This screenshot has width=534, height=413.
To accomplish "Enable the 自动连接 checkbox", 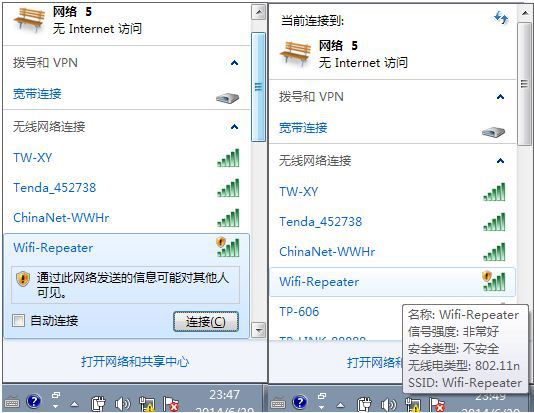I will [x=18, y=321].
